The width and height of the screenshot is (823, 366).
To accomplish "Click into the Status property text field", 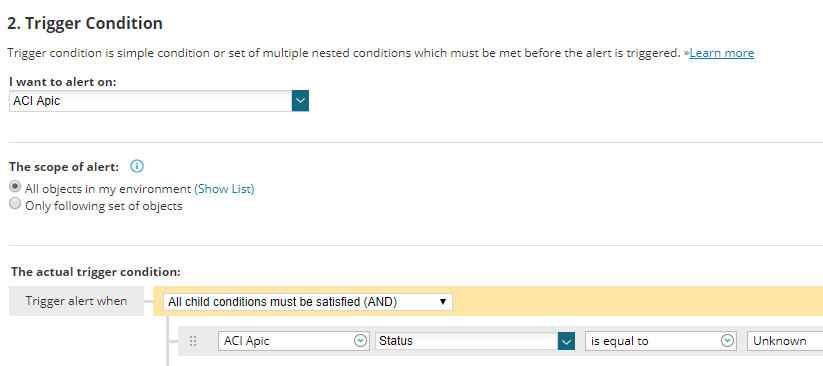I will 467,341.
